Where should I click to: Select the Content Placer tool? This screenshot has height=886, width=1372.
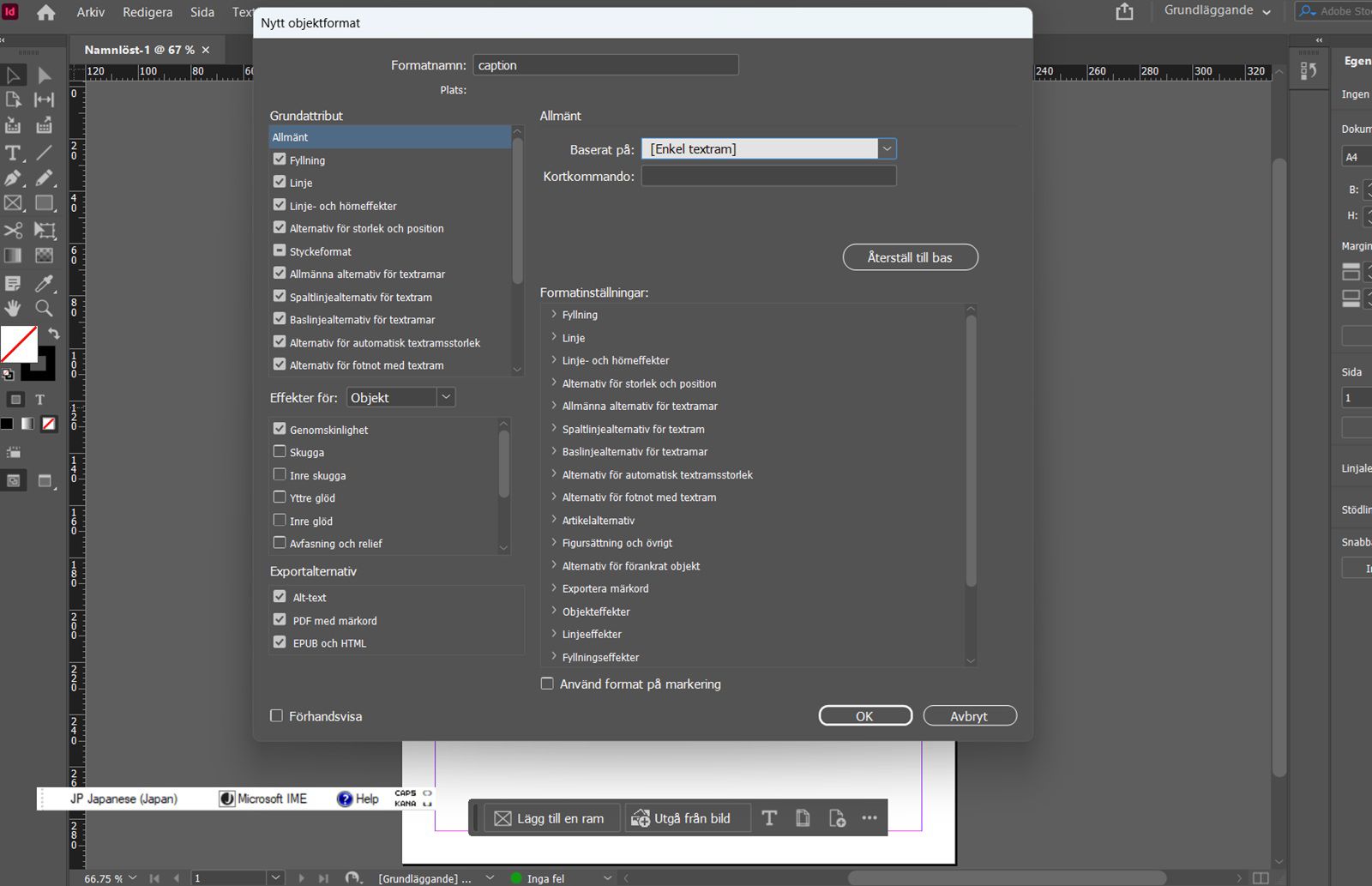pyautogui.click(x=45, y=126)
